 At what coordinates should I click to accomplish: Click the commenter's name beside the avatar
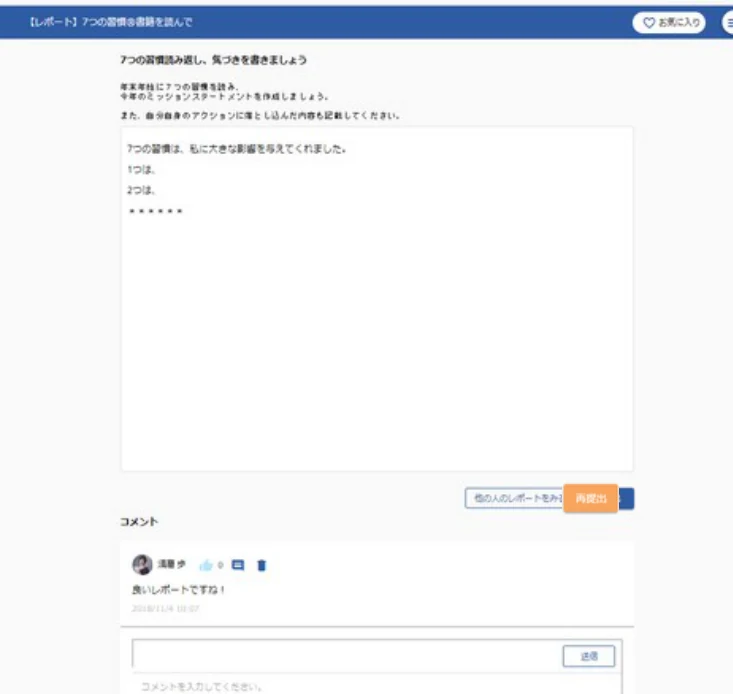pos(172,564)
